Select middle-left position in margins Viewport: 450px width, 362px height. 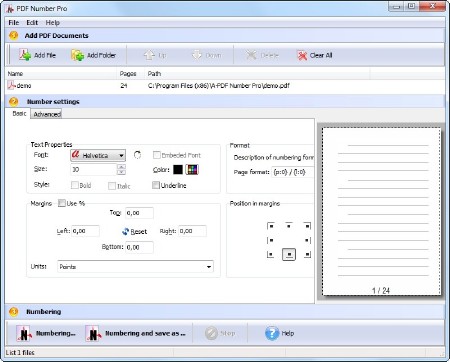click(271, 240)
